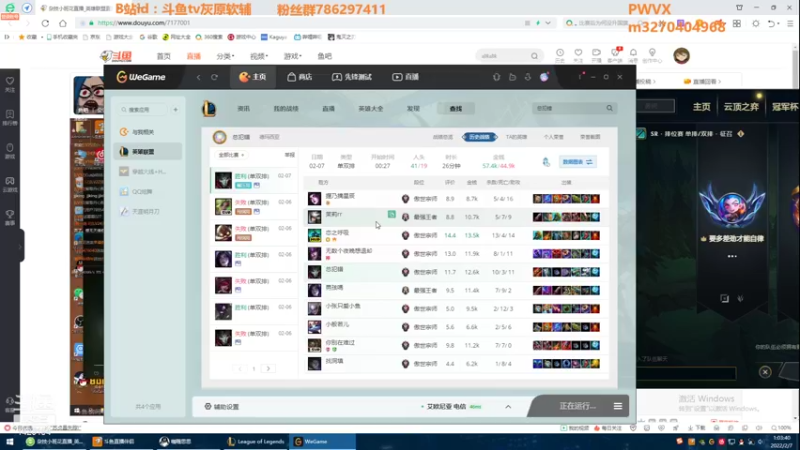
Task: Open Windows Start menu
Action: tap(9, 441)
